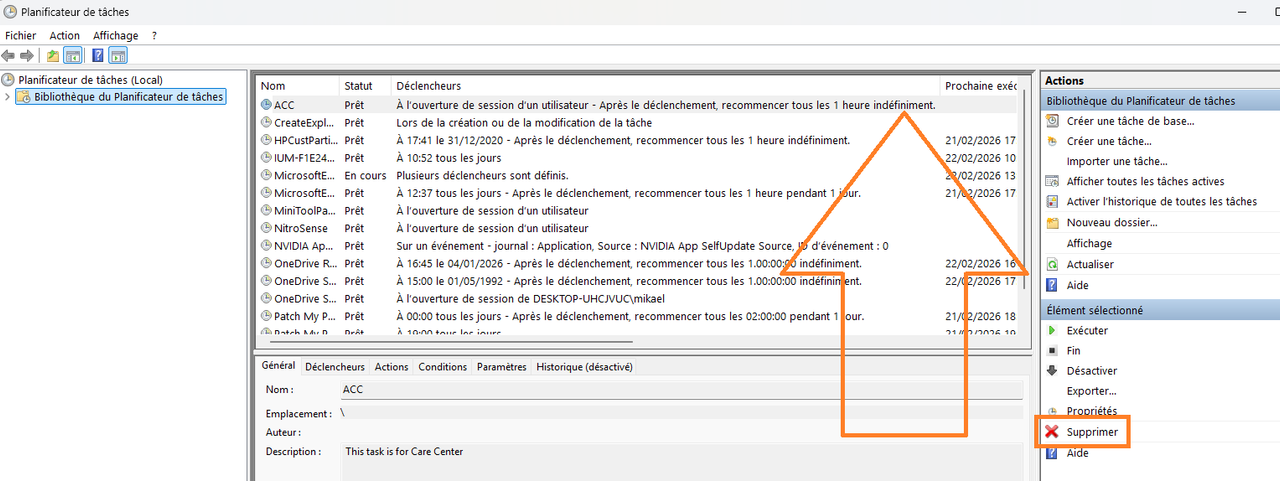Sort by the Déclencheurs column header
This screenshot has height=481, width=1280.
666,86
